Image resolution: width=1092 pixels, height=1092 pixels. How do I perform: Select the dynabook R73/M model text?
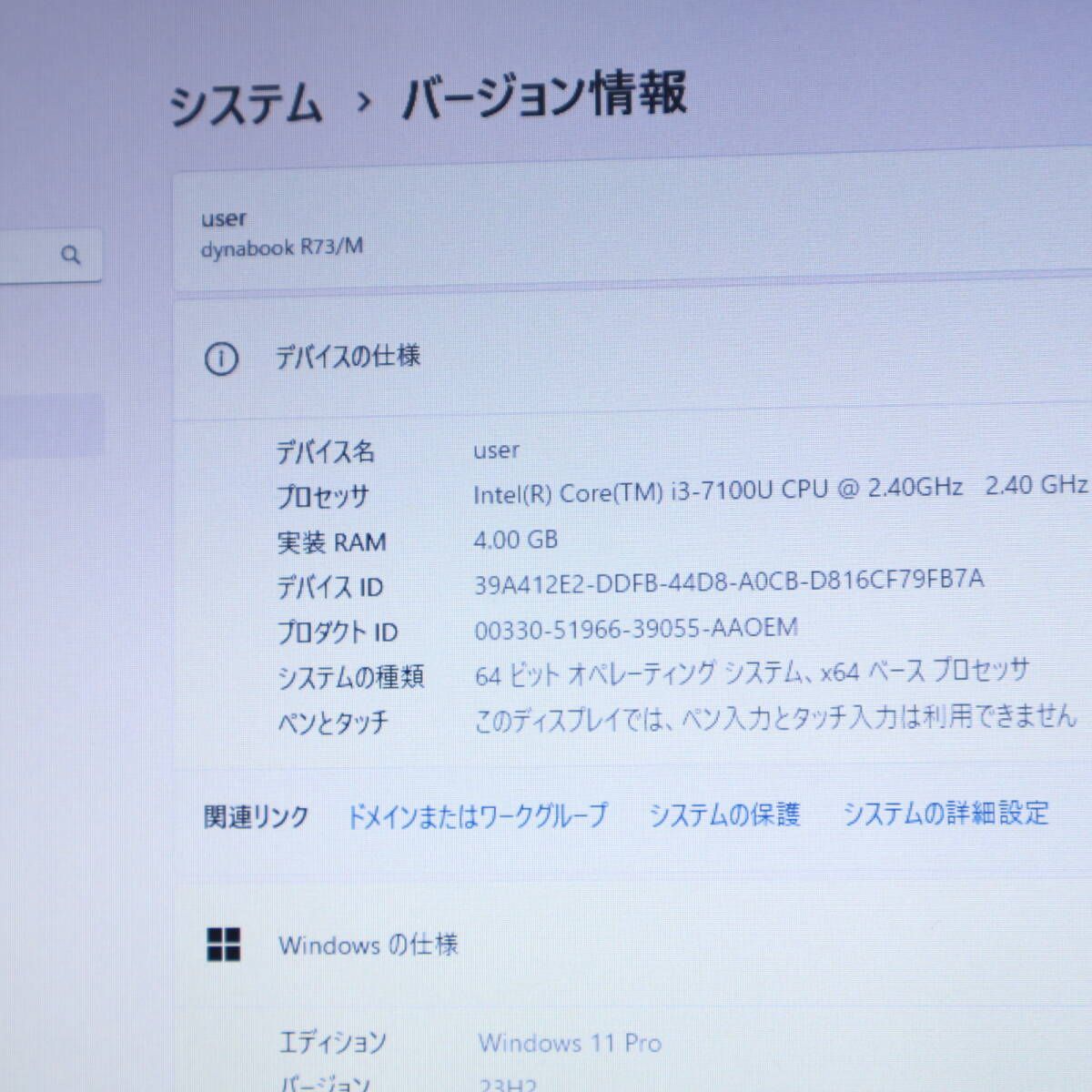(x=282, y=248)
